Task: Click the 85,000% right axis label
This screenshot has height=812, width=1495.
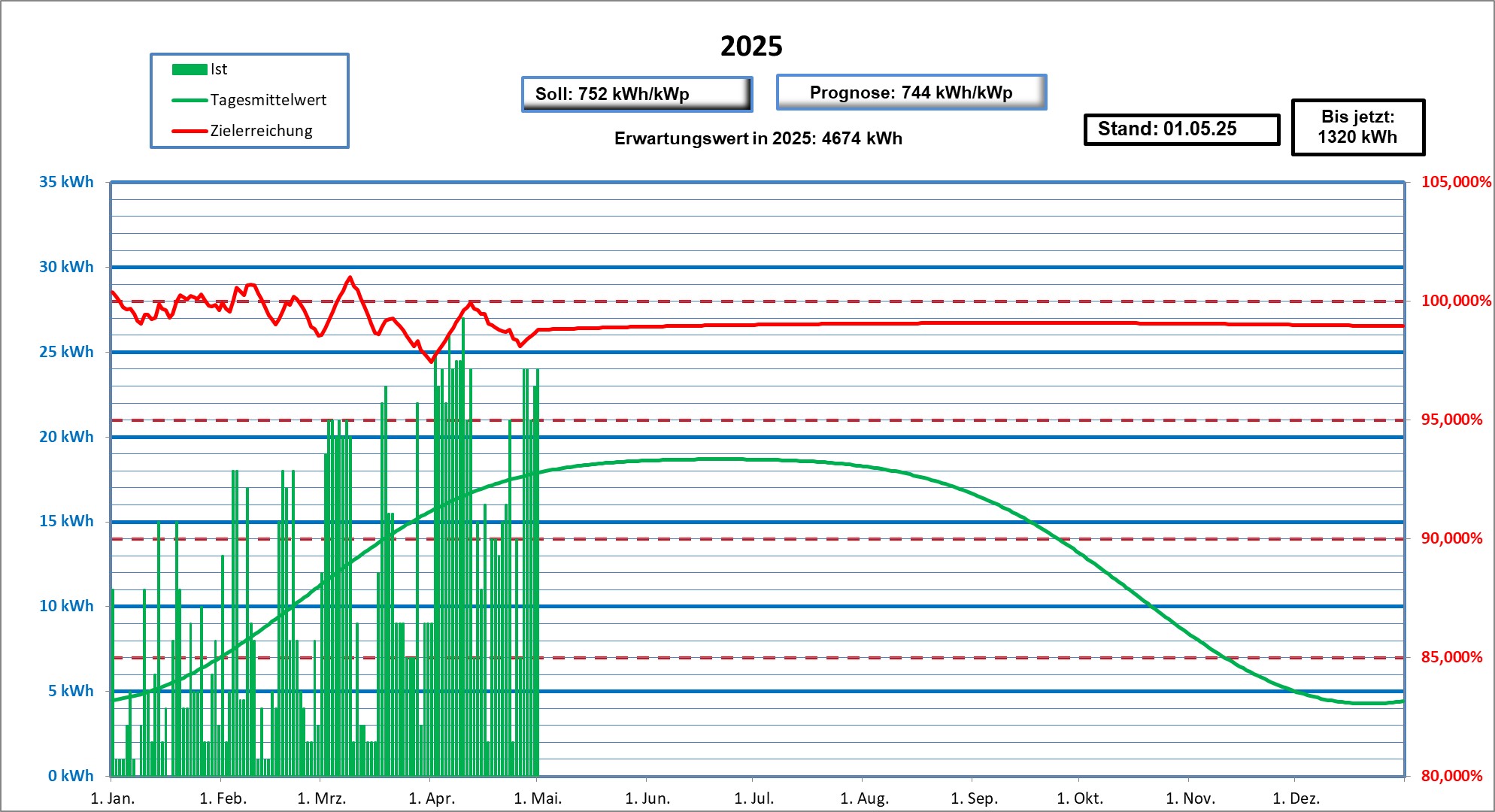Action: [x=1451, y=657]
